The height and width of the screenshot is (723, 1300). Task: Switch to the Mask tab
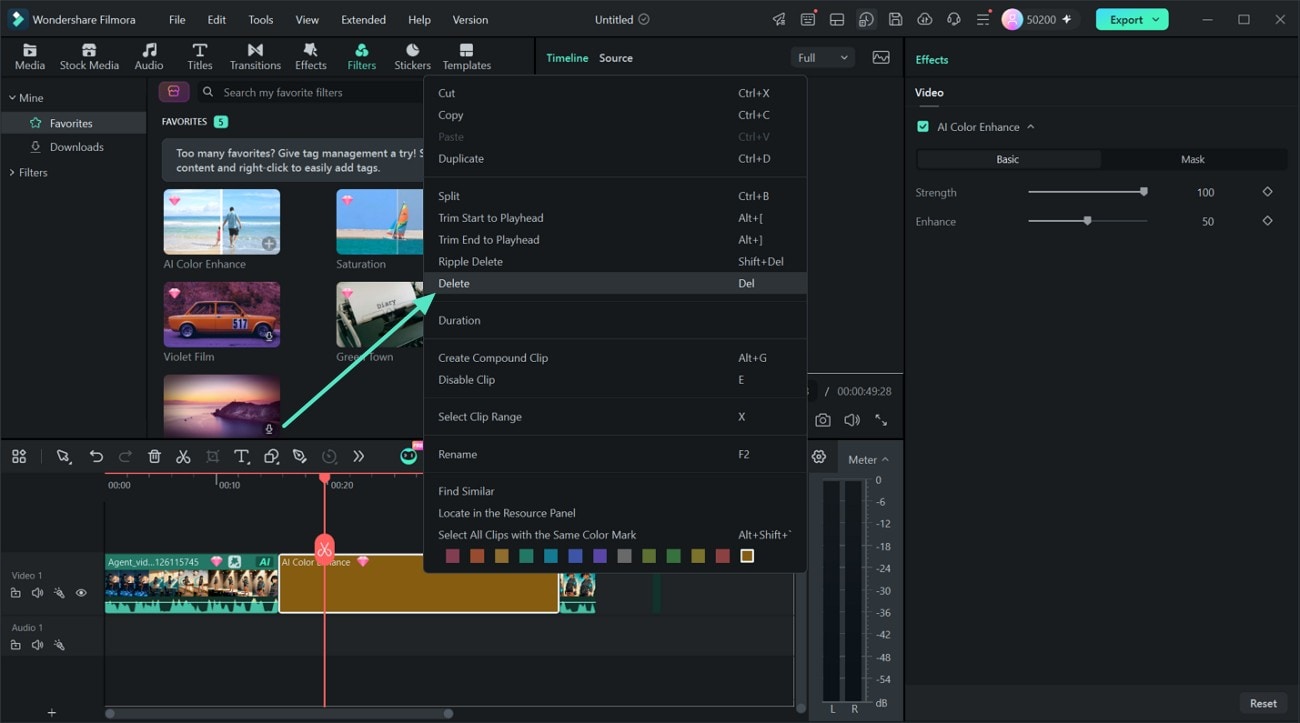(1193, 159)
